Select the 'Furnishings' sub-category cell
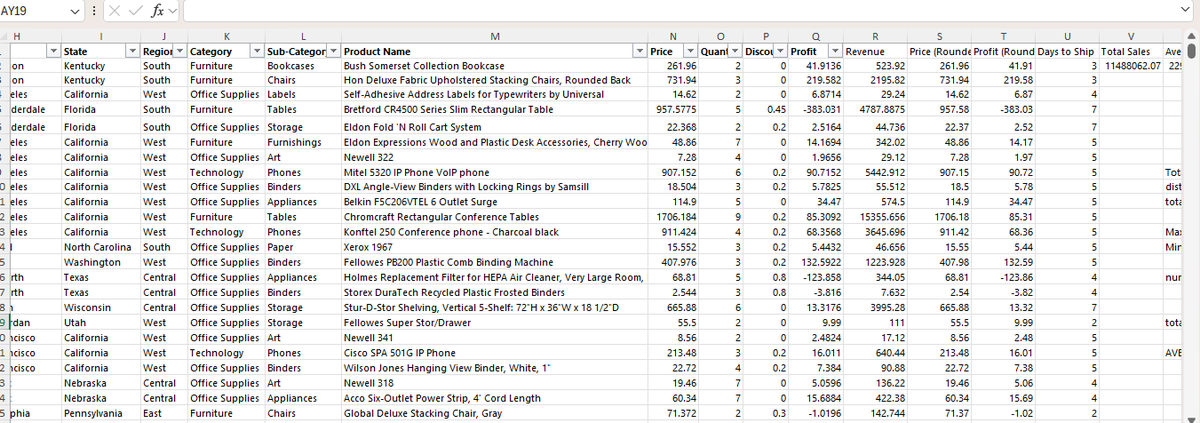 [302, 142]
